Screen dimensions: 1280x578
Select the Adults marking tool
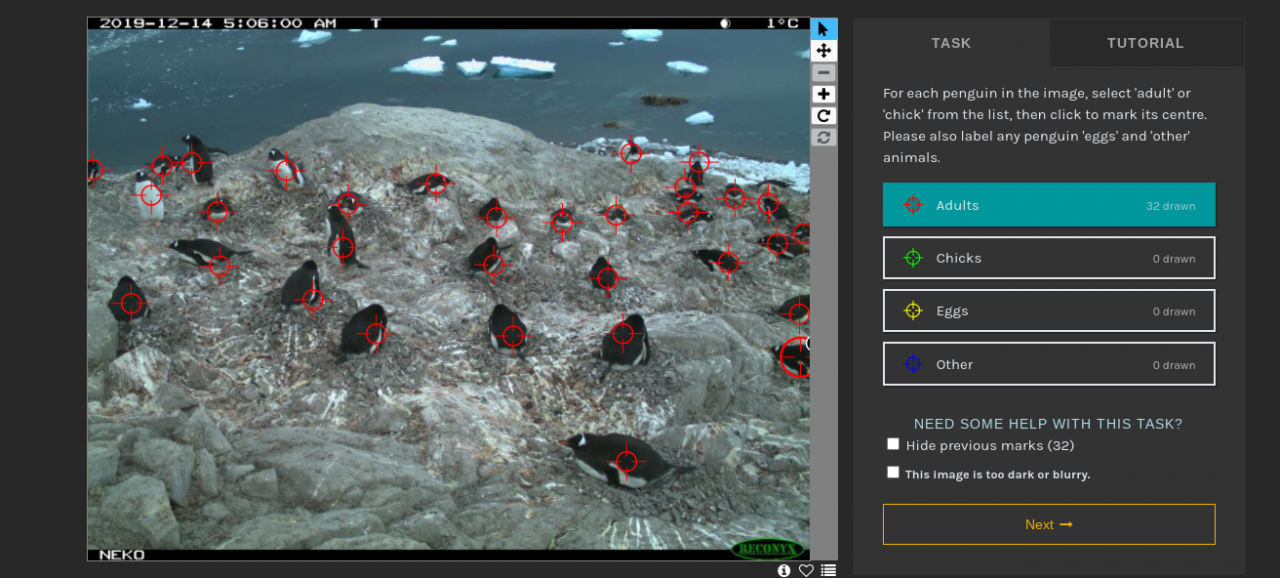pyautogui.click(x=1049, y=205)
